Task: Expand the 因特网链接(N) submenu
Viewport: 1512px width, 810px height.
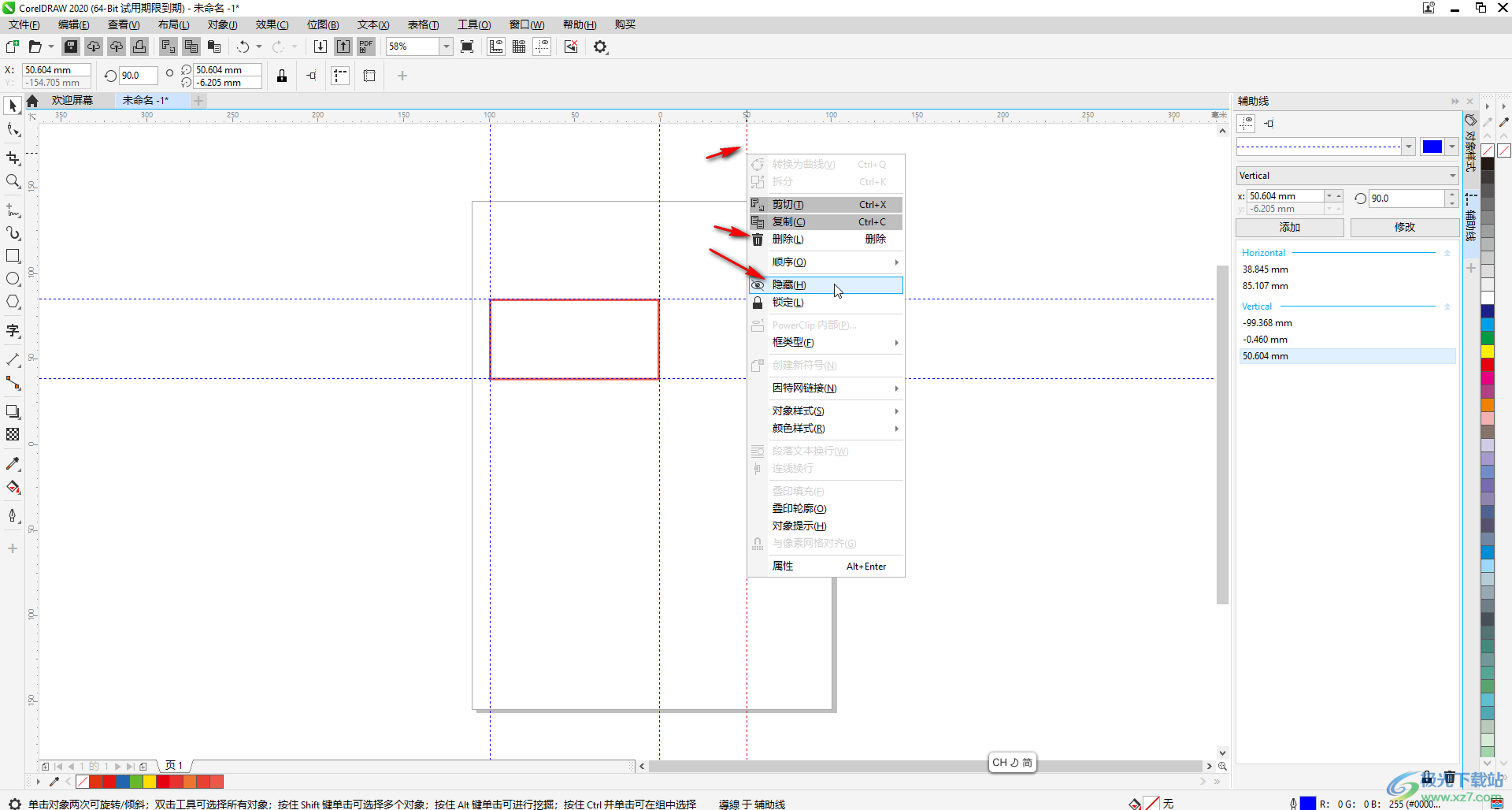Action: [825, 388]
